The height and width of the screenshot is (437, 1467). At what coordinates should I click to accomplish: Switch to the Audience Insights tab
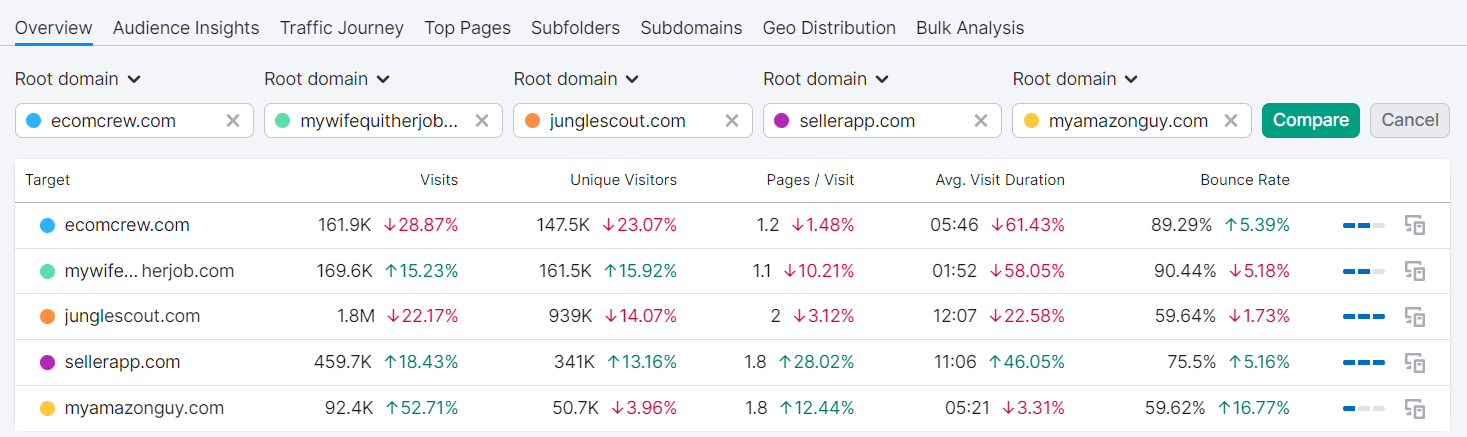coord(186,28)
